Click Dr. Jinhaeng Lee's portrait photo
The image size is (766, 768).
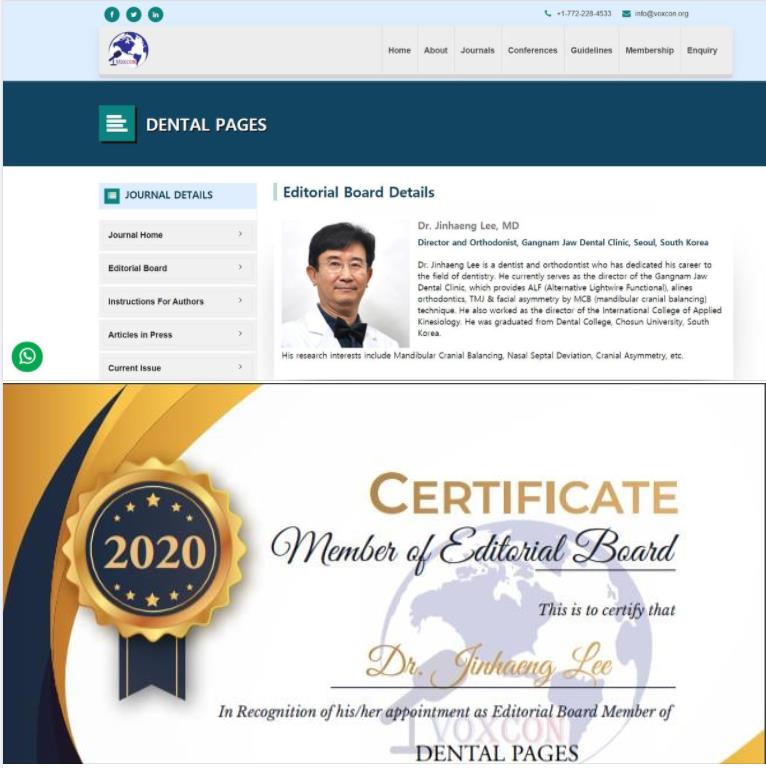345,284
